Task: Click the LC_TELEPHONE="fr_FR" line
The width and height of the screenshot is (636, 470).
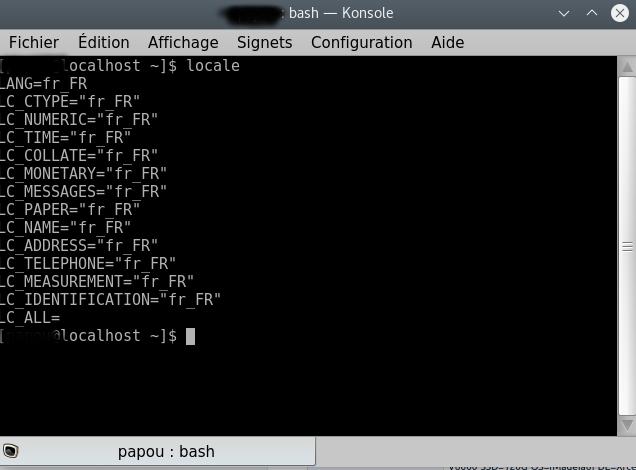Action: (88, 263)
